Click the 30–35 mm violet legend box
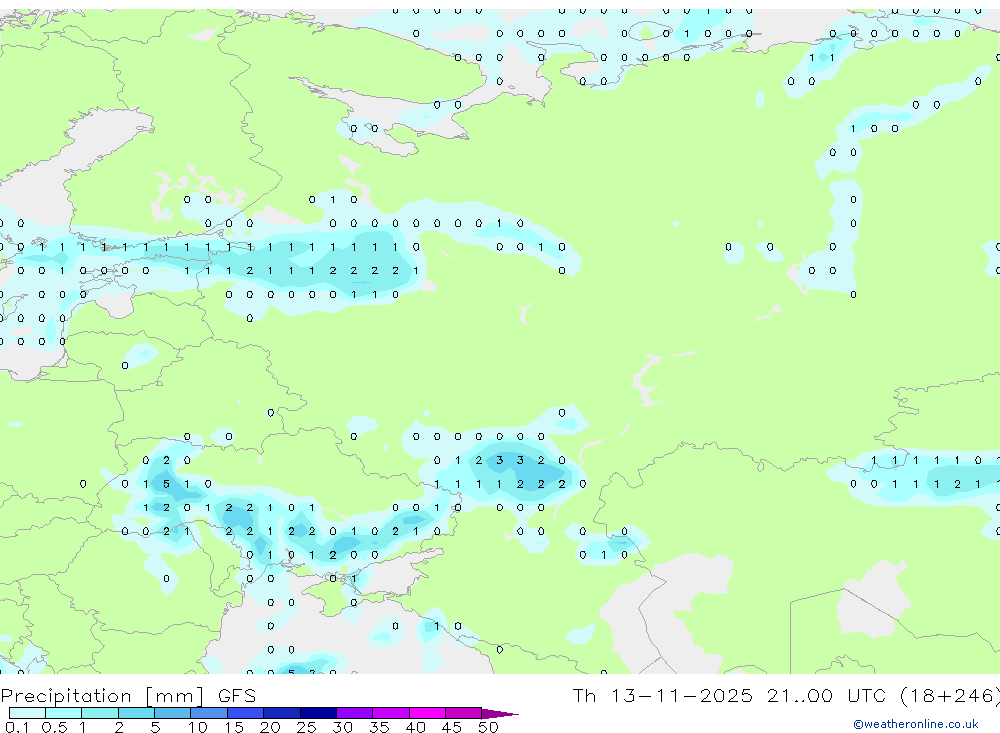The width and height of the screenshot is (1000, 733). point(355,713)
